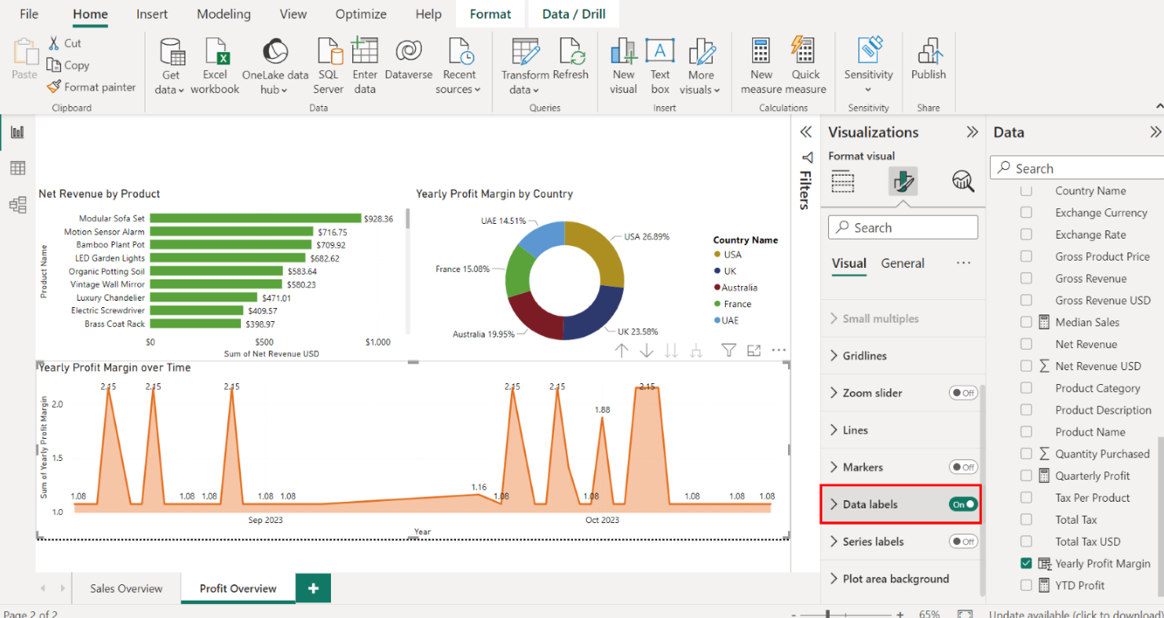Open the Analytics pane magnifier icon
Screen dimensions: 1164x618
[x=962, y=181]
